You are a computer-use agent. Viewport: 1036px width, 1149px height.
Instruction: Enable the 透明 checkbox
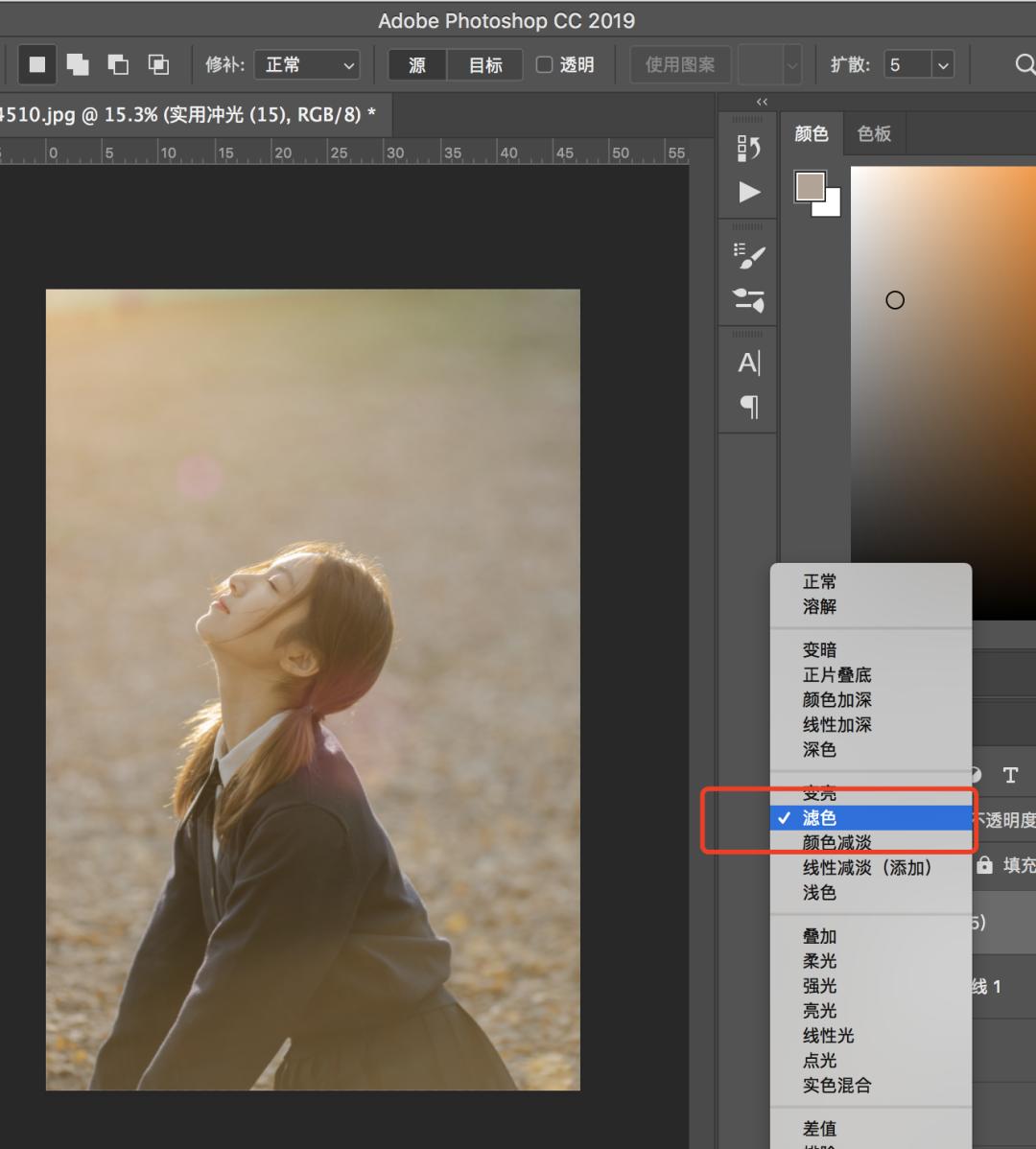click(545, 64)
